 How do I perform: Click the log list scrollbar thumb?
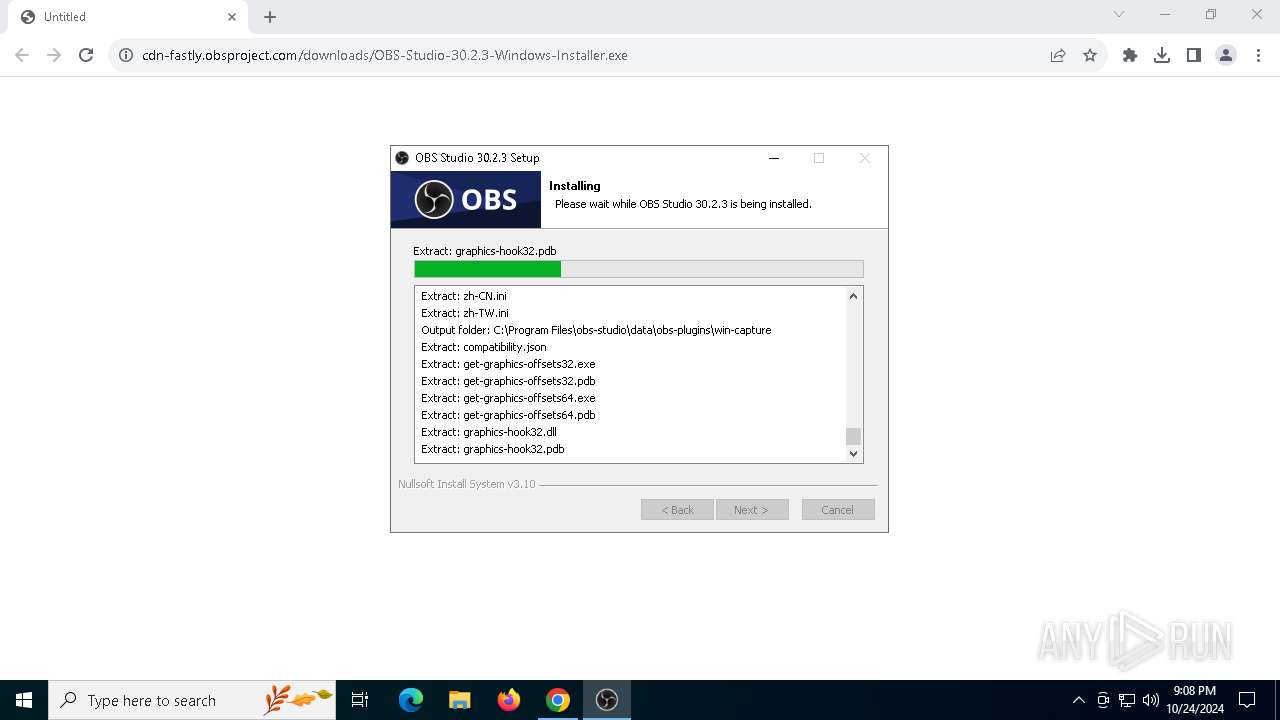(853, 436)
